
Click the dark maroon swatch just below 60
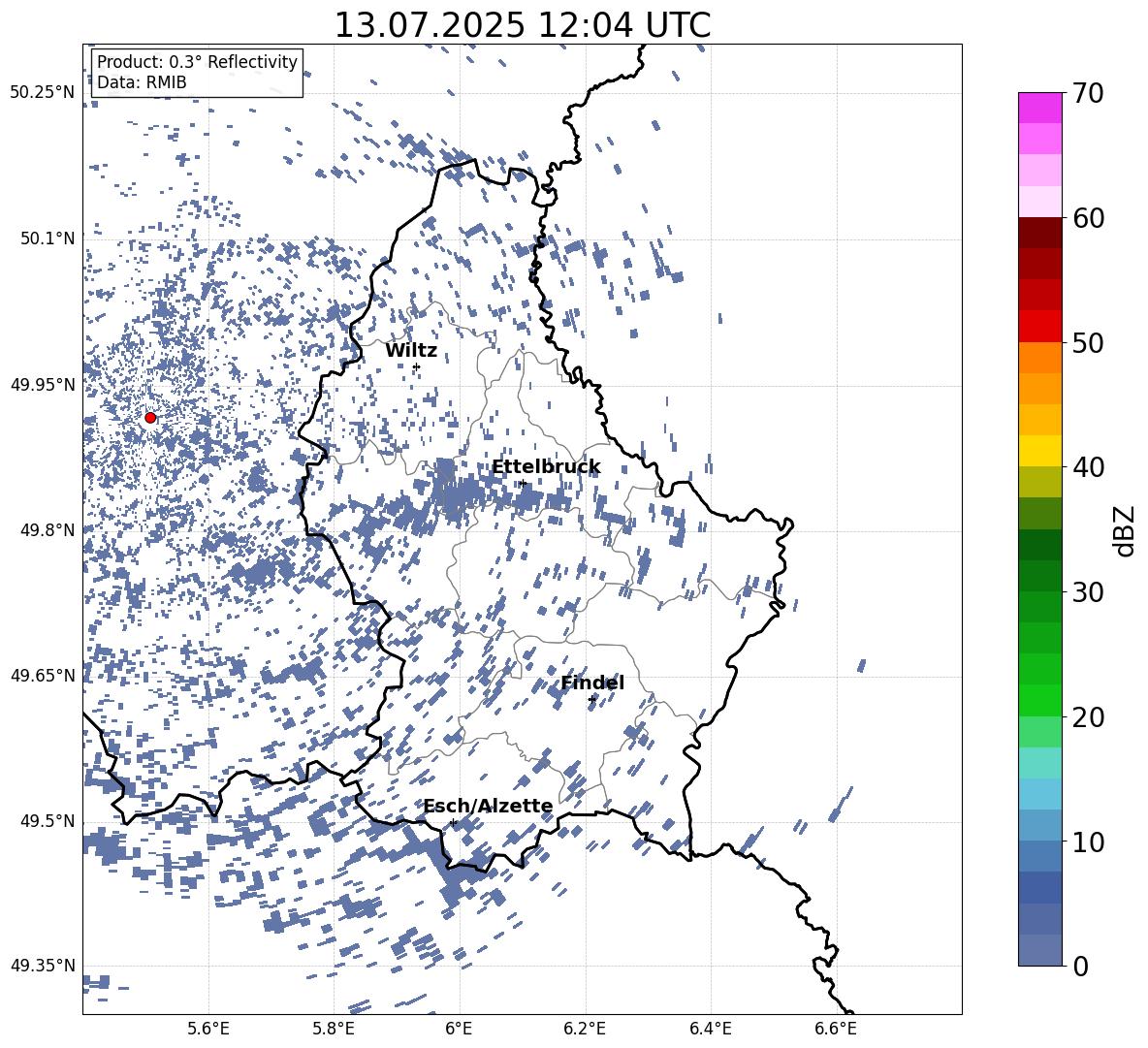(x=1039, y=233)
